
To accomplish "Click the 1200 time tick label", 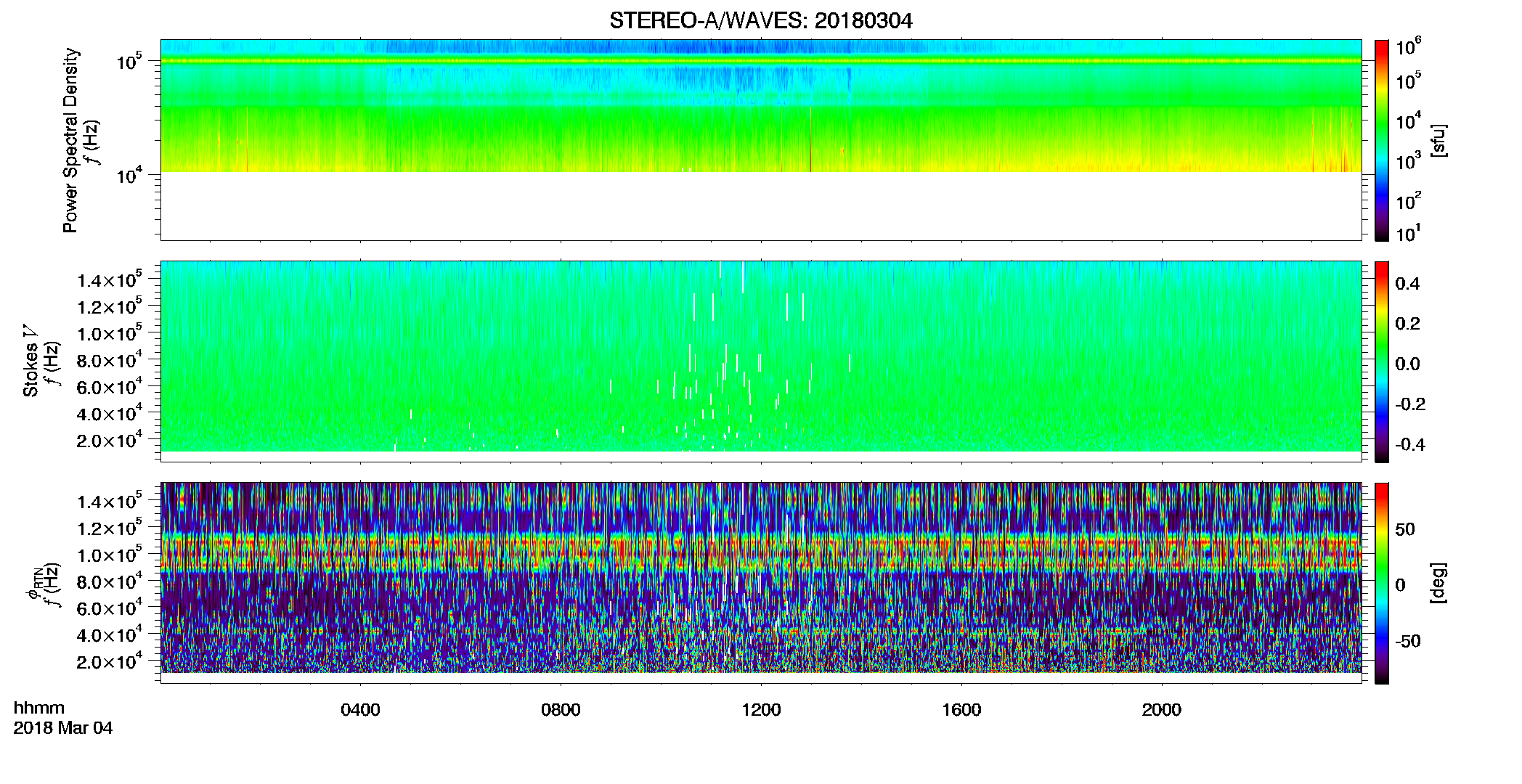I will tap(761, 710).
